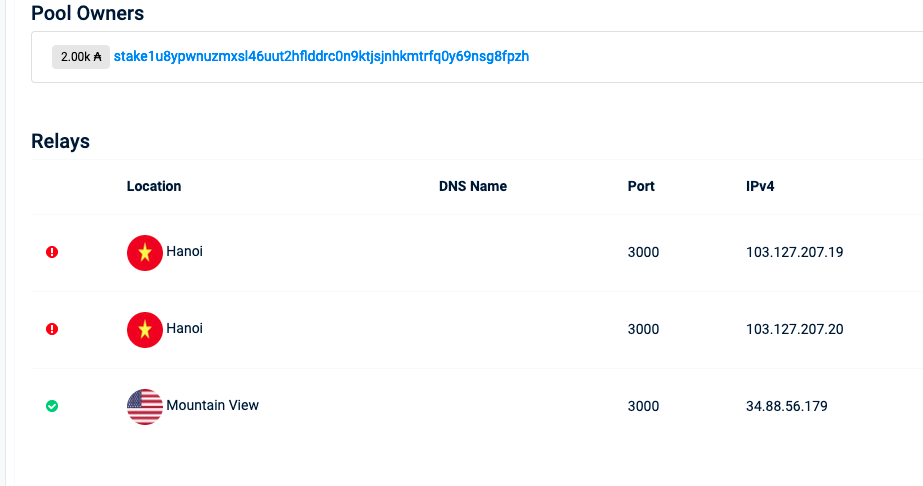Click the Relays section heading
Screen dimensions: 923x486
[61, 141]
